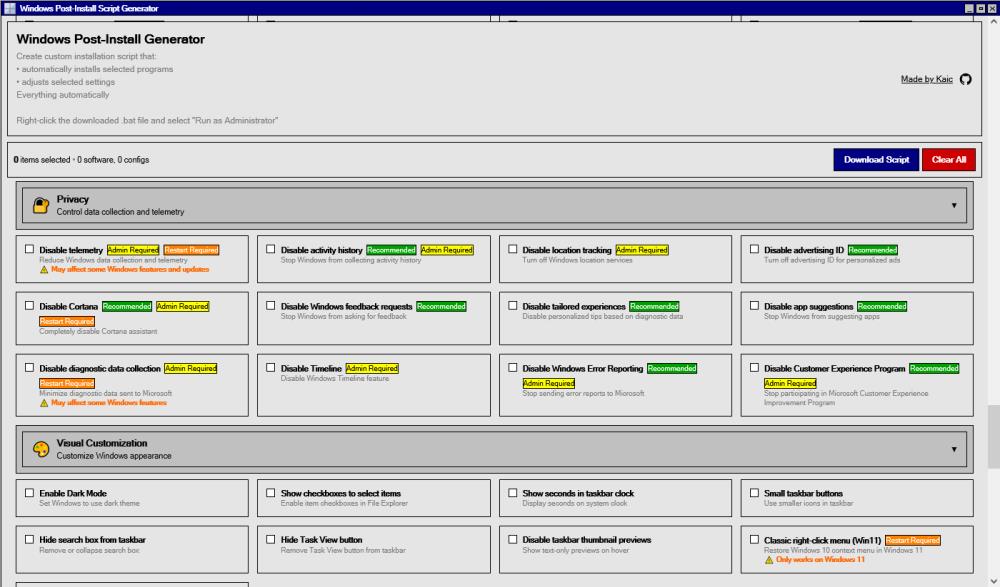The width and height of the screenshot is (1000, 587).
Task: Click 'Completely disable Cortana assistant' description
Action: [98, 331]
